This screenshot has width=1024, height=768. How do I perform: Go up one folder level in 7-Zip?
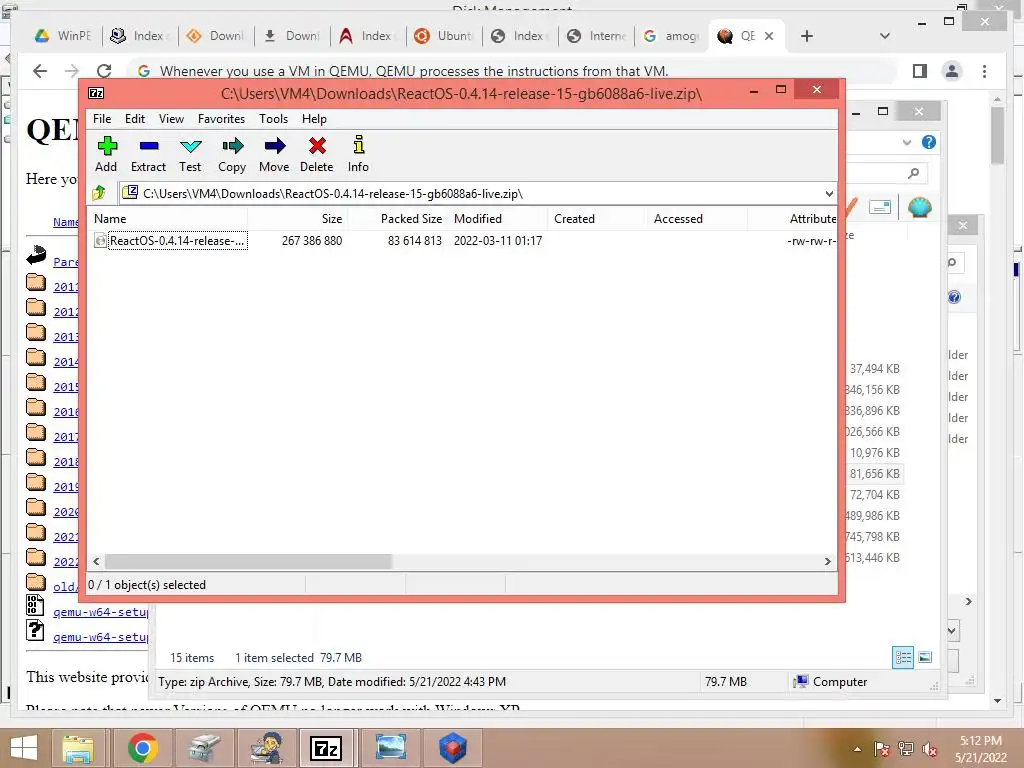click(99, 193)
